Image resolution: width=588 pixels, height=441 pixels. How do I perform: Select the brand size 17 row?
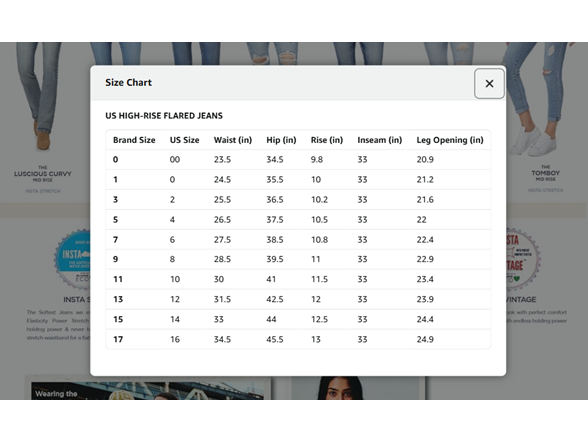pyautogui.click(x=298, y=339)
